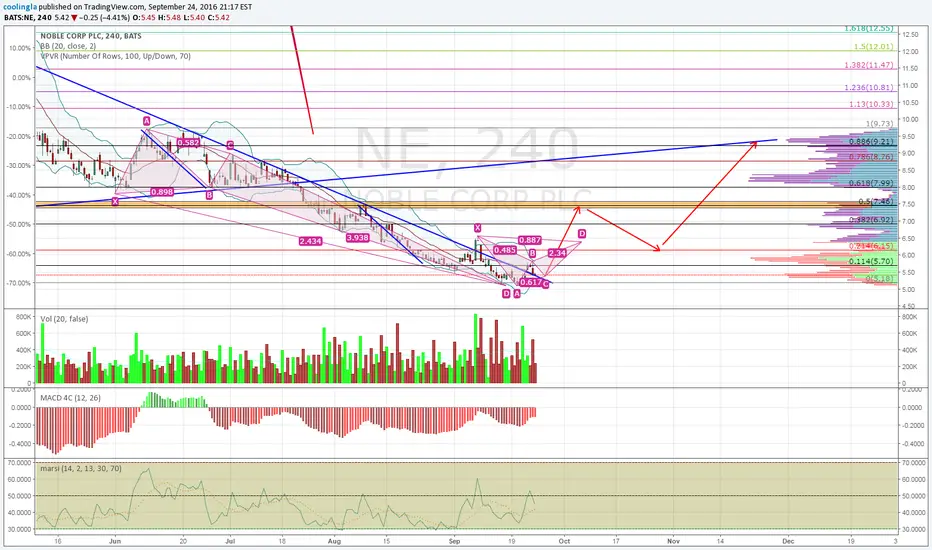Select the 0.887 pattern ratio label
The image size is (932, 550).
pos(530,240)
